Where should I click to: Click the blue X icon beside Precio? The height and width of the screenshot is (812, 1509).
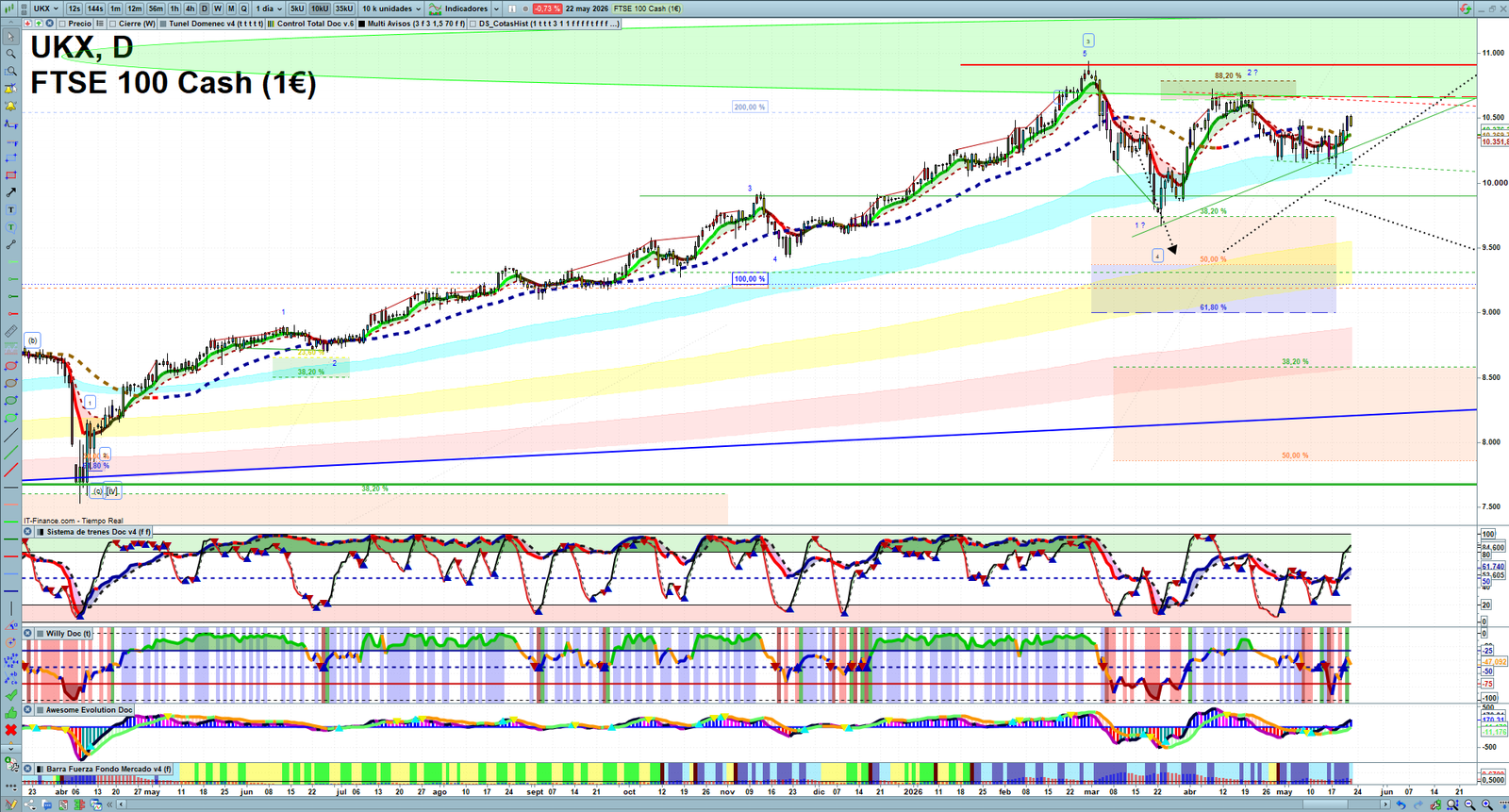pos(49,23)
